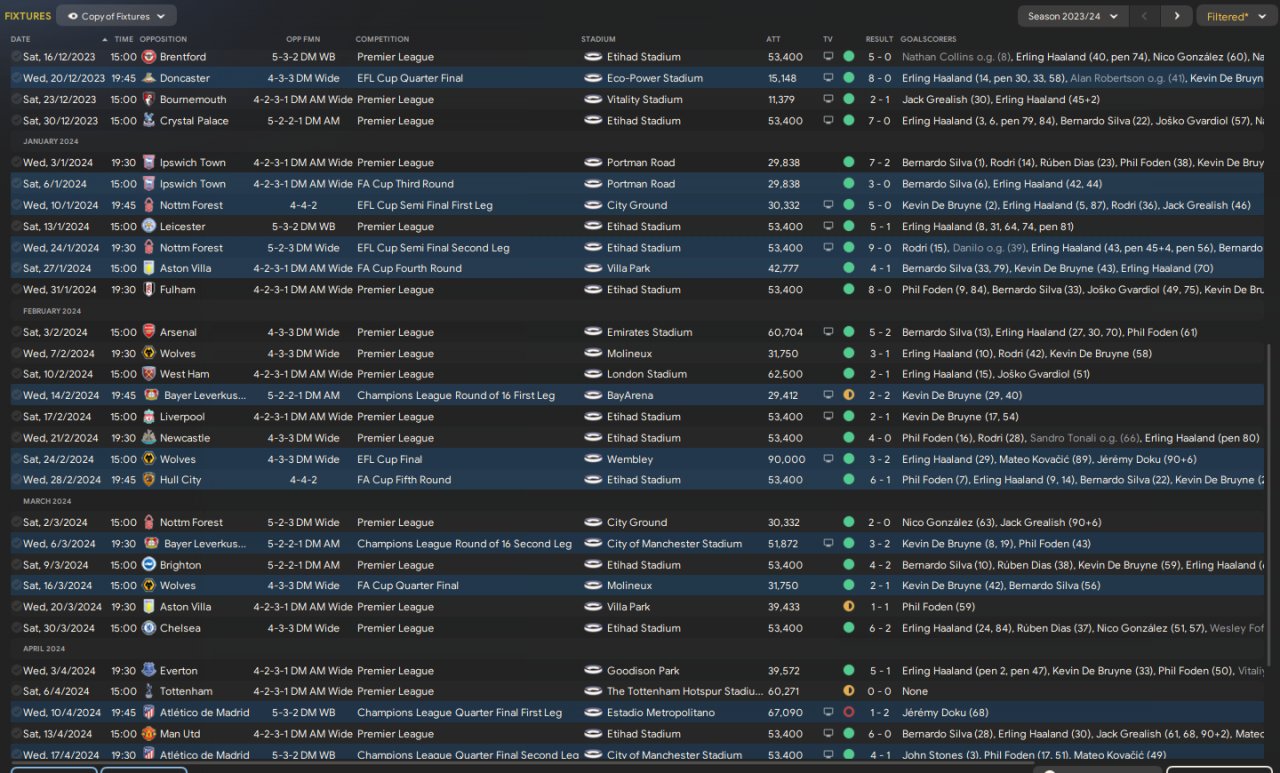Click the 67,090 attendance figure
Viewport: 1280px width, 773px height.
(786, 713)
